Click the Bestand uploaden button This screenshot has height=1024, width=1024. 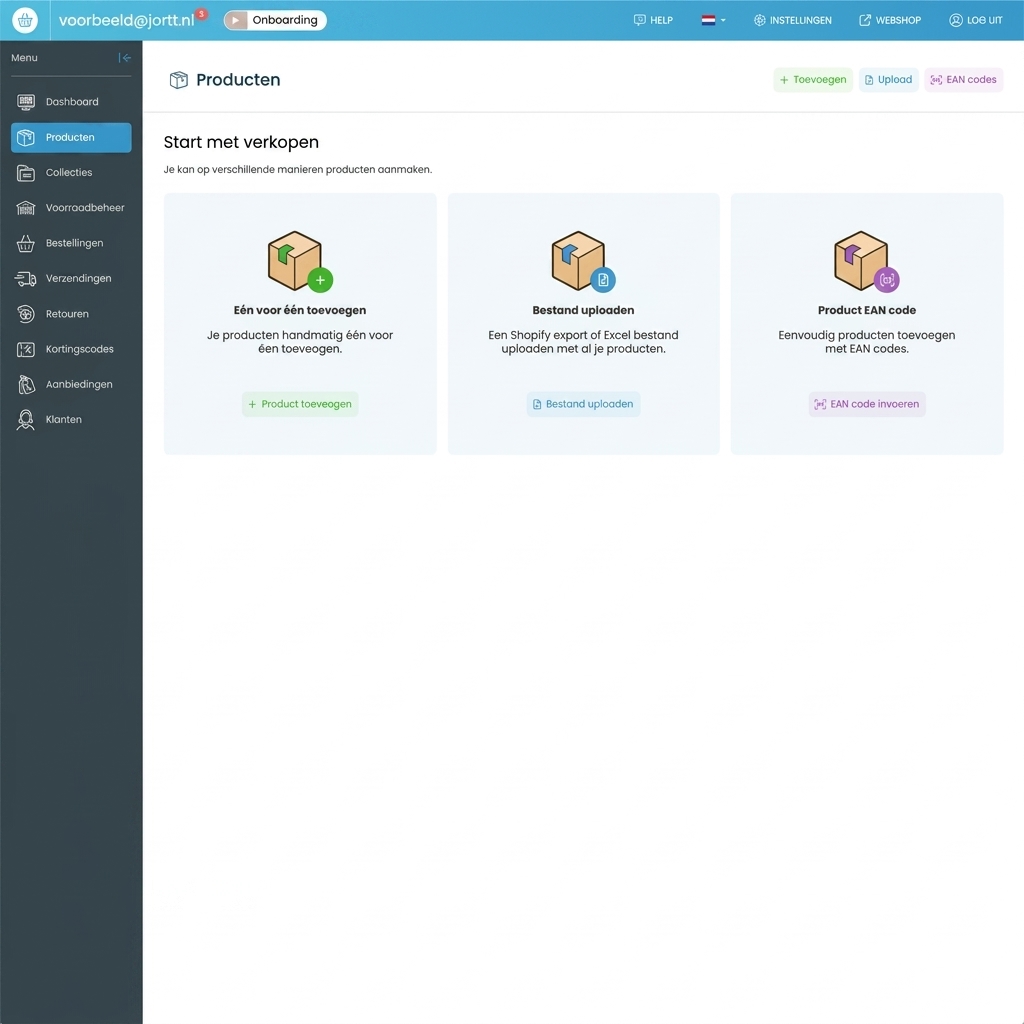pos(583,404)
